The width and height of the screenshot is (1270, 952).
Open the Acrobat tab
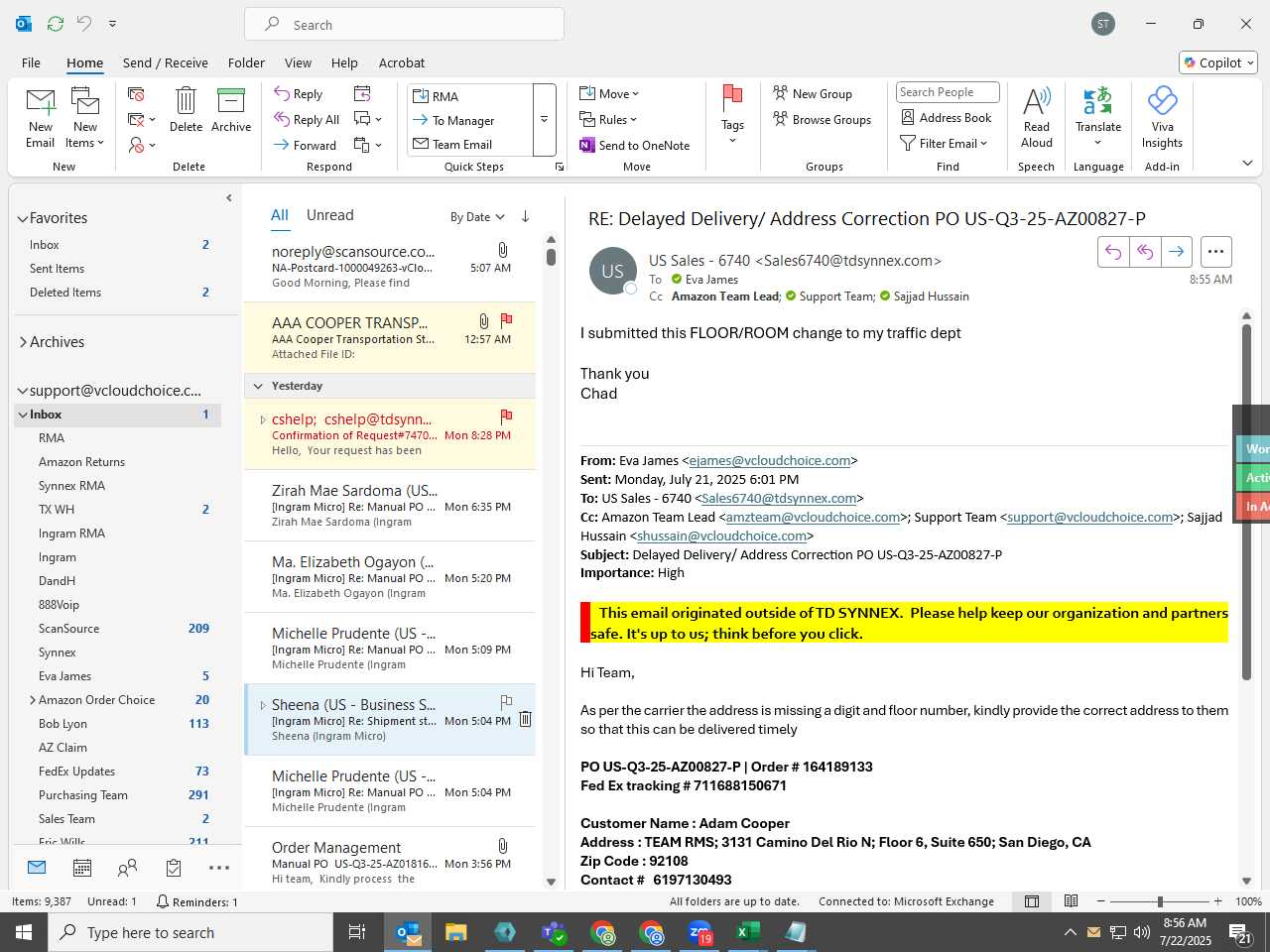pyautogui.click(x=402, y=62)
